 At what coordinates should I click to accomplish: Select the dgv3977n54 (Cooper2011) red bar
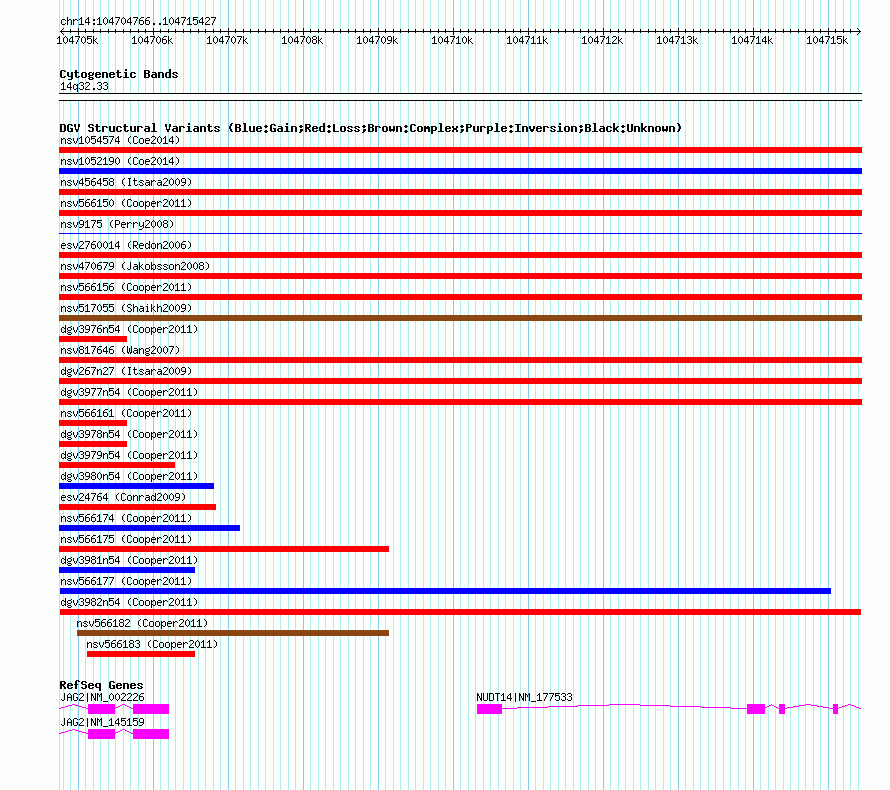point(460,402)
